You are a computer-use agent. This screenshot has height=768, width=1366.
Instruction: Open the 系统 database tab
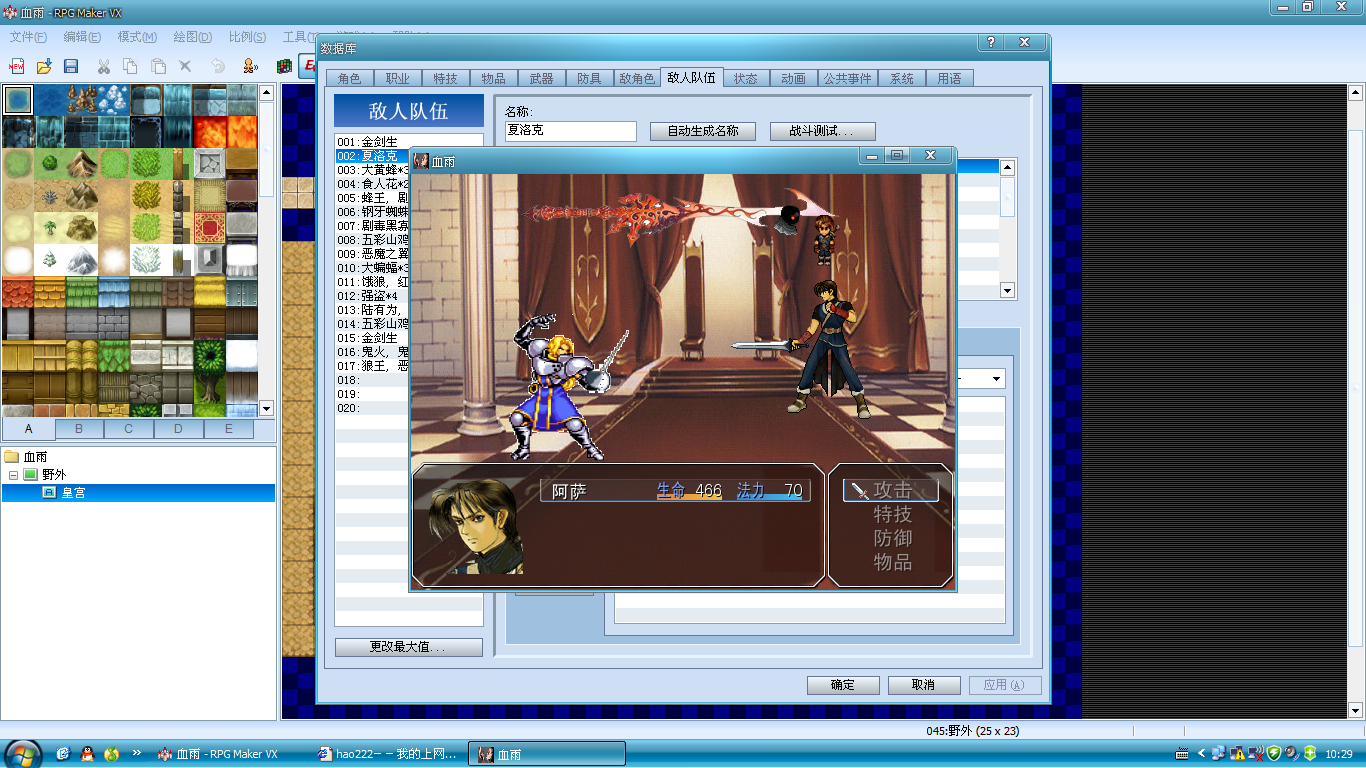tap(901, 78)
